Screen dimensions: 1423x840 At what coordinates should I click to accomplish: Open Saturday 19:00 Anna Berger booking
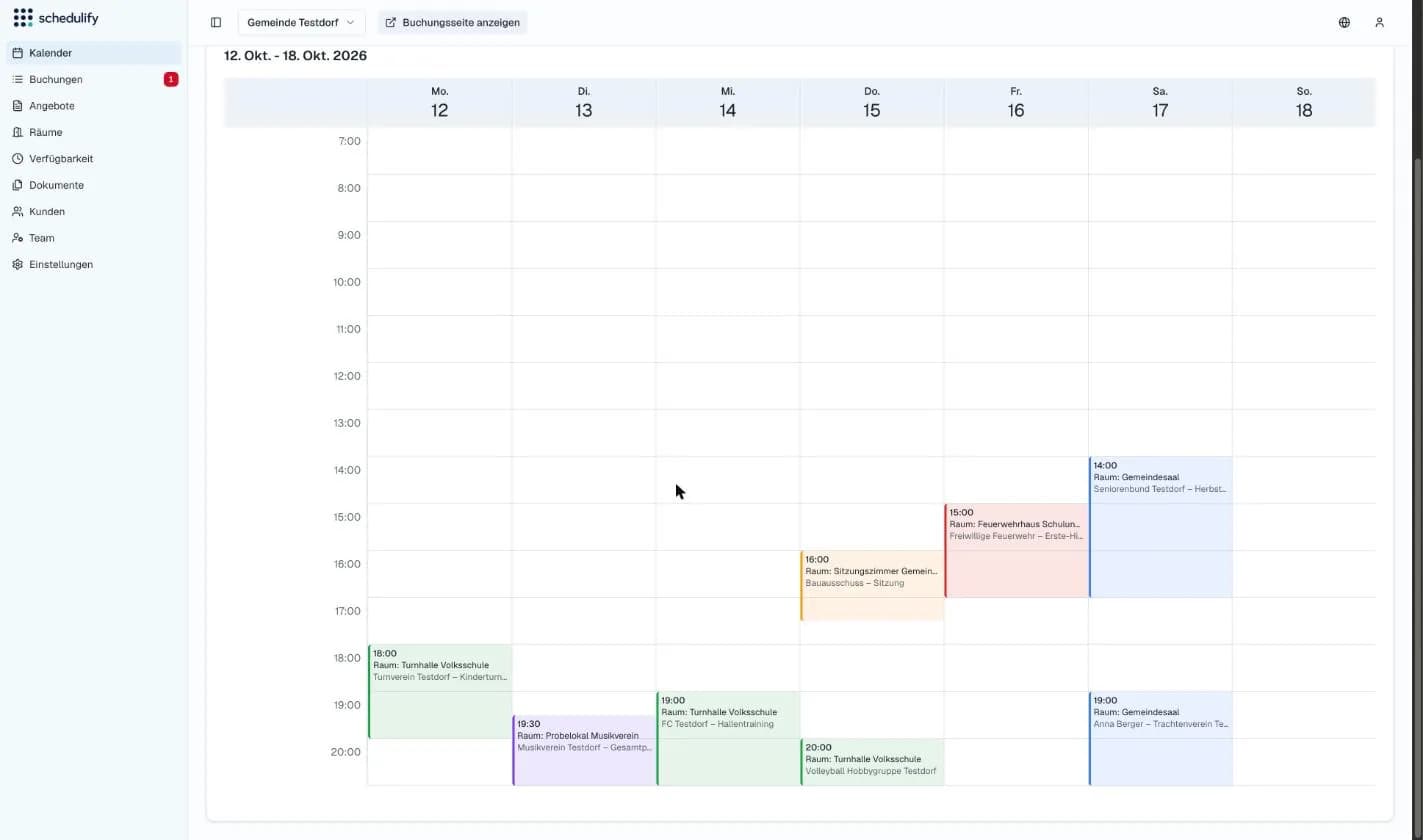[x=1160, y=738]
